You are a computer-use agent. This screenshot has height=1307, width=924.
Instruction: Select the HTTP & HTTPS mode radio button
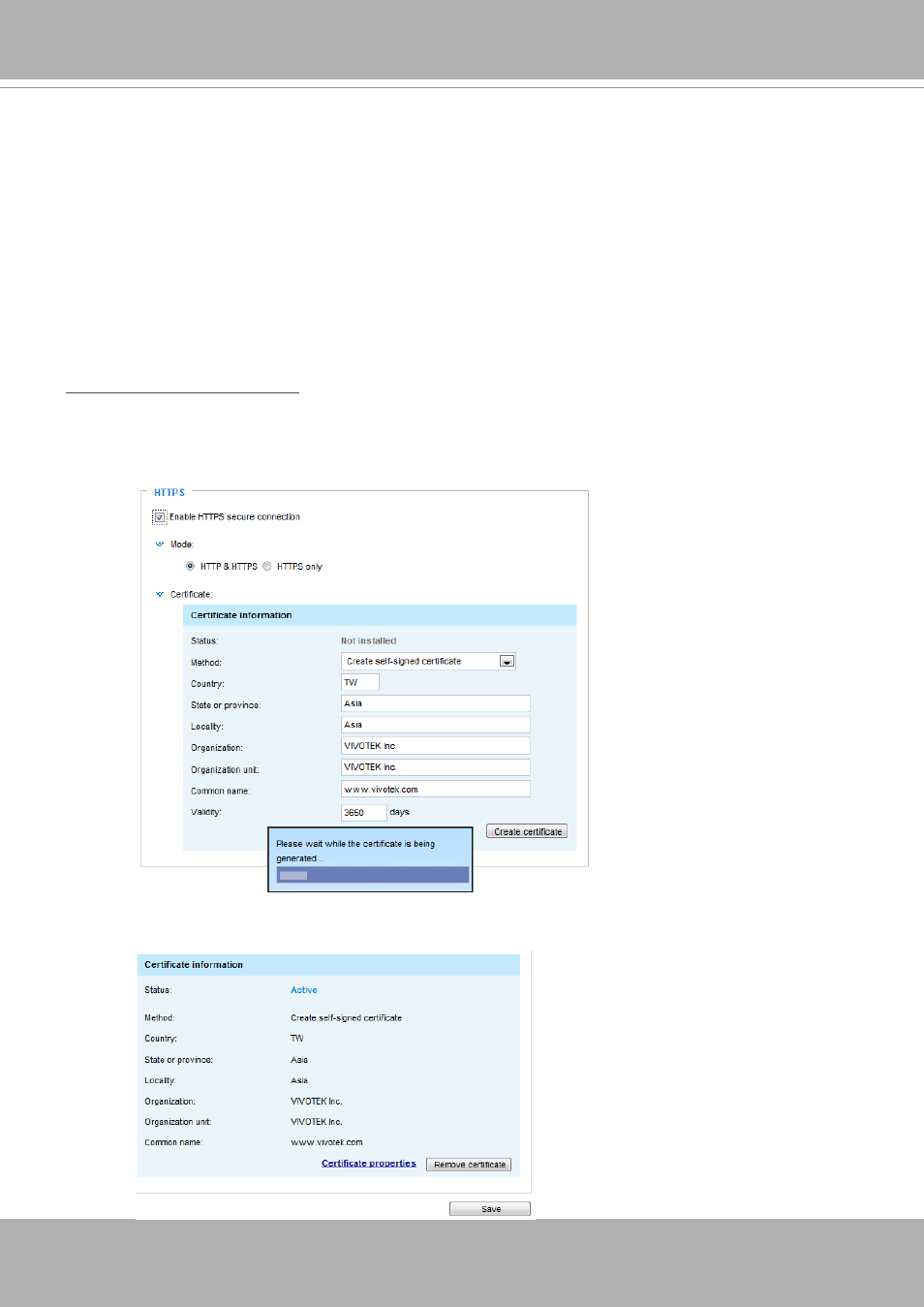coord(191,567)
